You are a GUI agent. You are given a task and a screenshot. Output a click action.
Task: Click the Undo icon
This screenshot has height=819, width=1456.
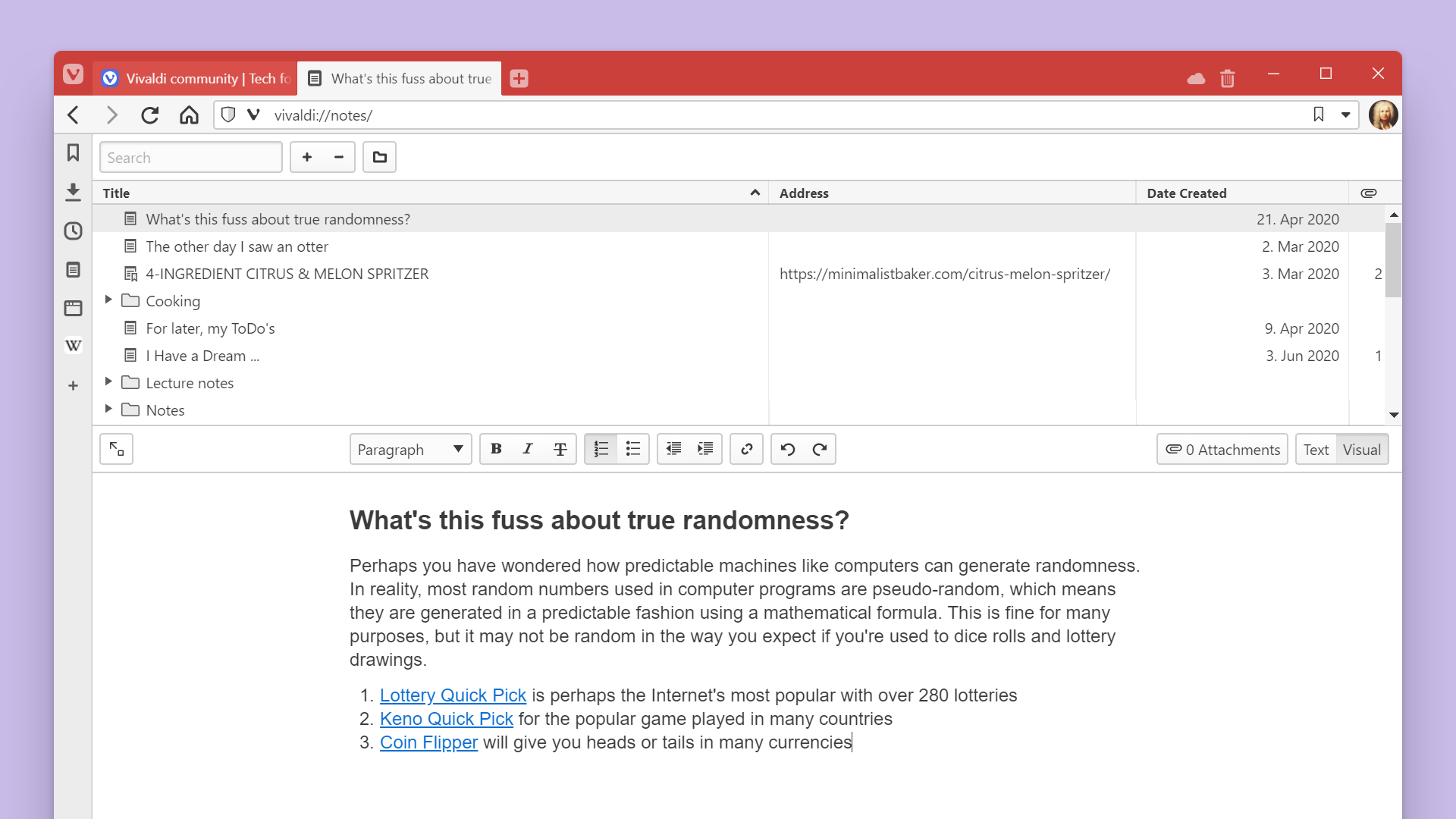click(789, 449)
